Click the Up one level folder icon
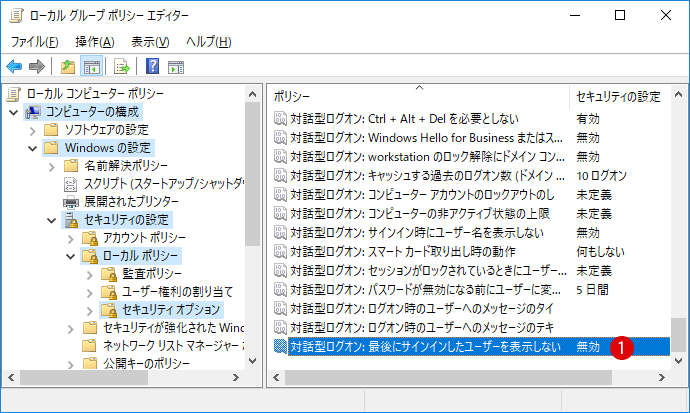This screenshot has height=413, width=690. pos(68,67)
